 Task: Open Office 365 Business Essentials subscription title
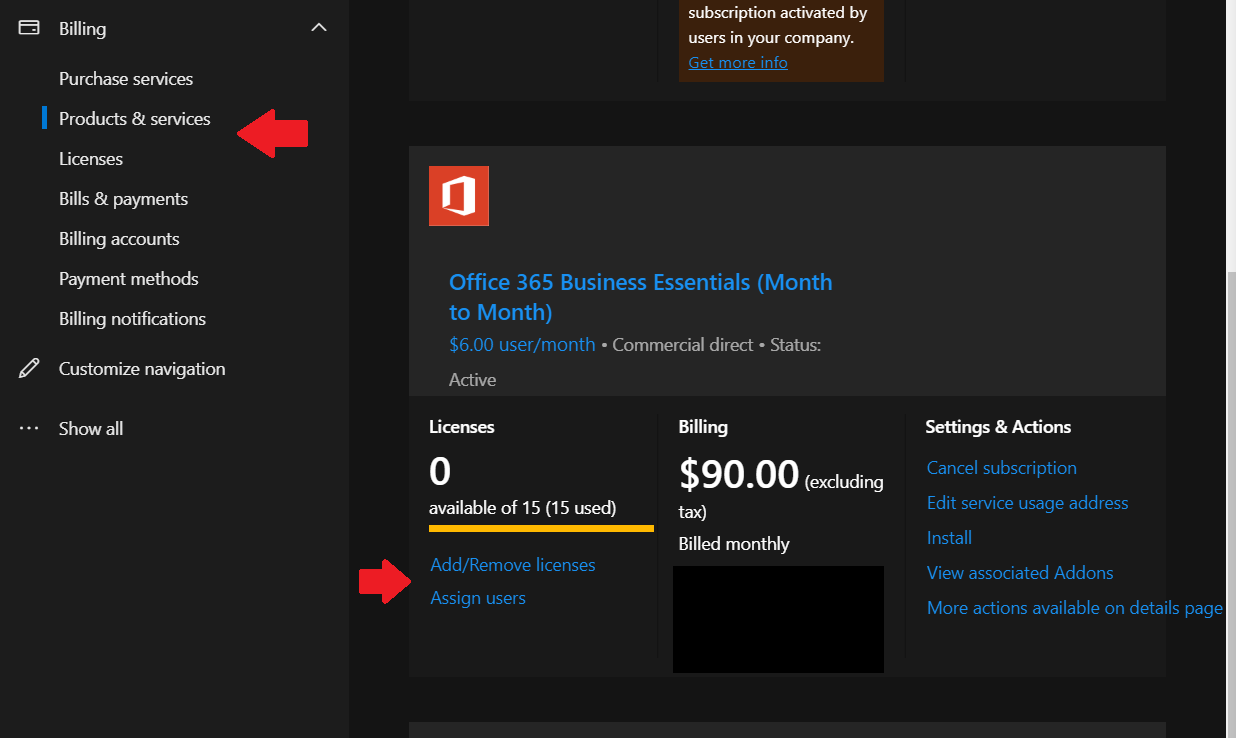640,297
